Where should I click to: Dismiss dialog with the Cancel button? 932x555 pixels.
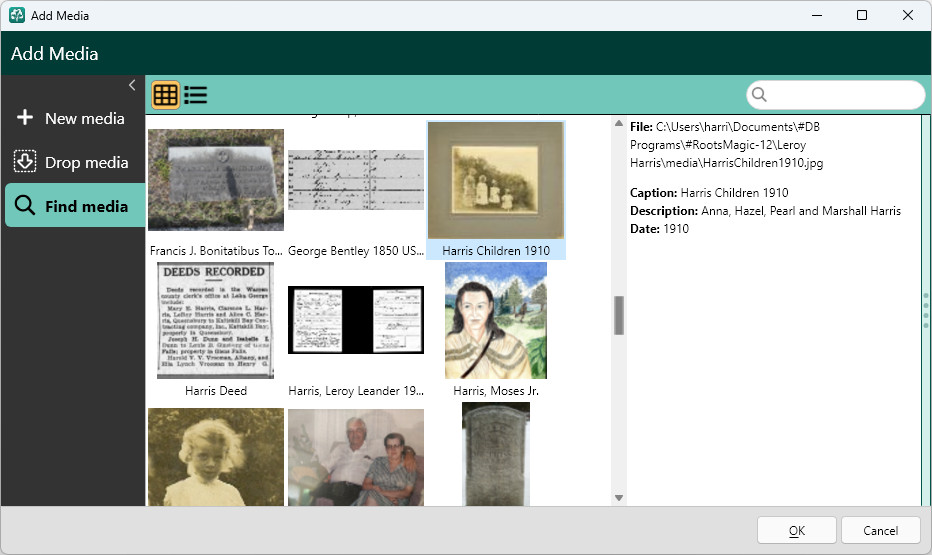click(x=881, y=531)
